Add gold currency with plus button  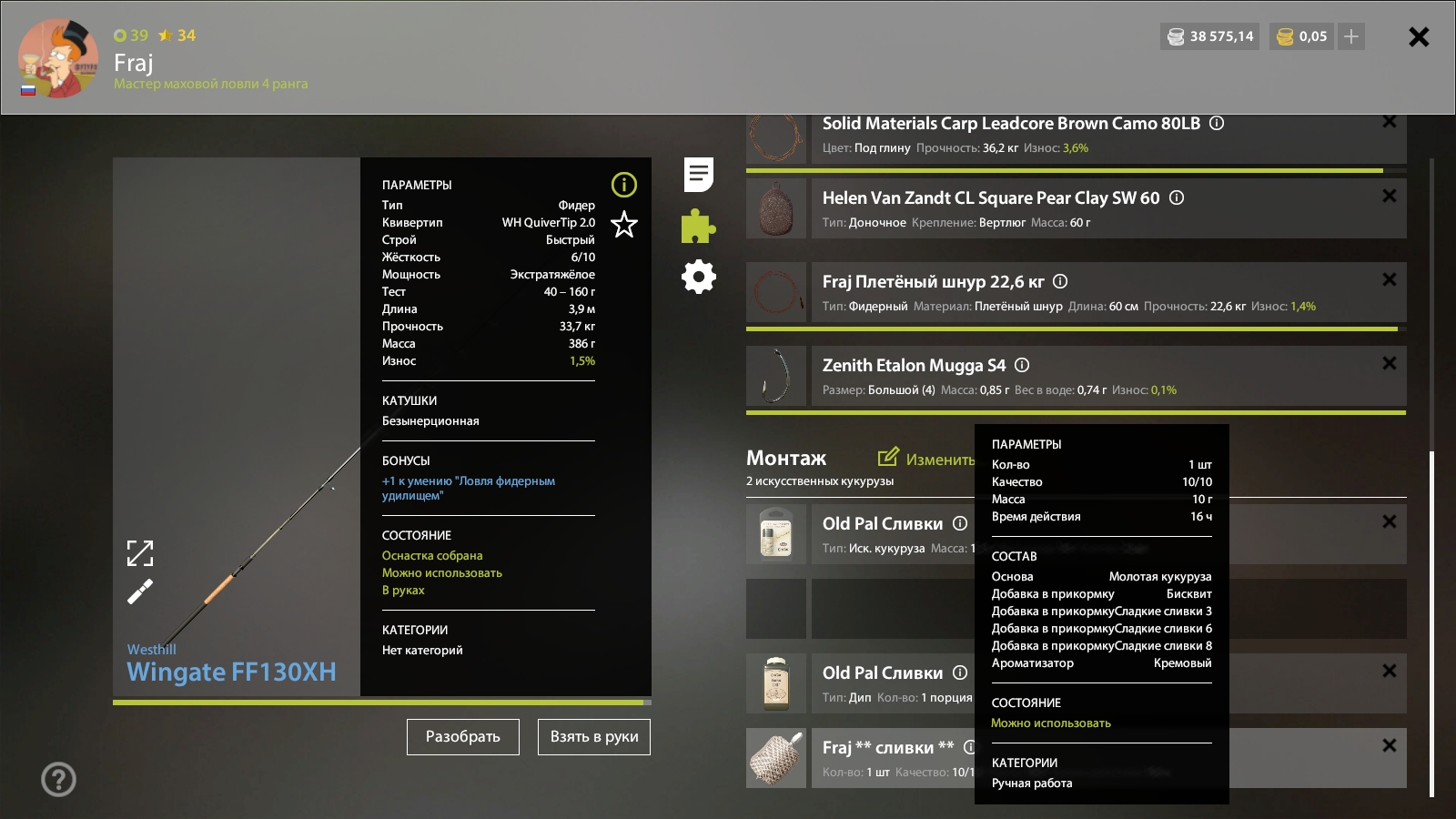click(x=1351, y=36)
